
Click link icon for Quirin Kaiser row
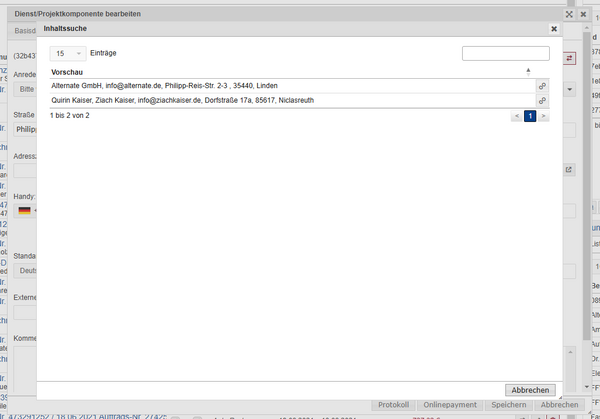[542, 101]
